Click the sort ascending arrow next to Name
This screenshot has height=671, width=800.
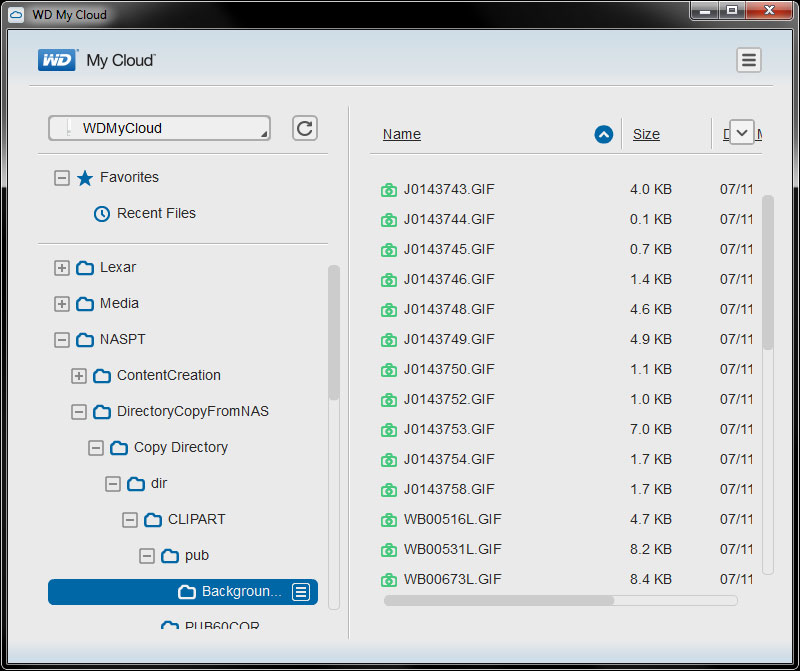pos(604,134)
